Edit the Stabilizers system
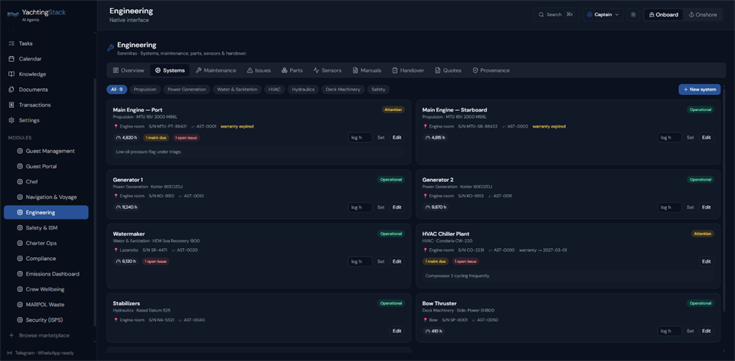 point(397,331)
